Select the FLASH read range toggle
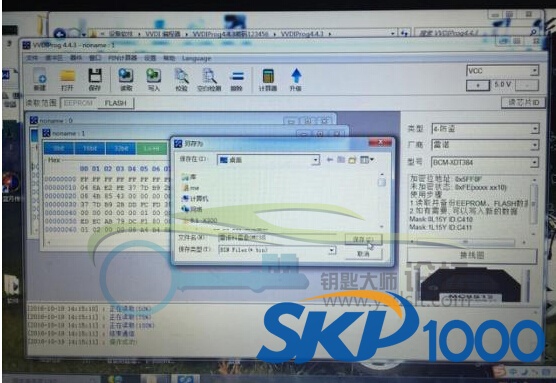 (116, 103)
